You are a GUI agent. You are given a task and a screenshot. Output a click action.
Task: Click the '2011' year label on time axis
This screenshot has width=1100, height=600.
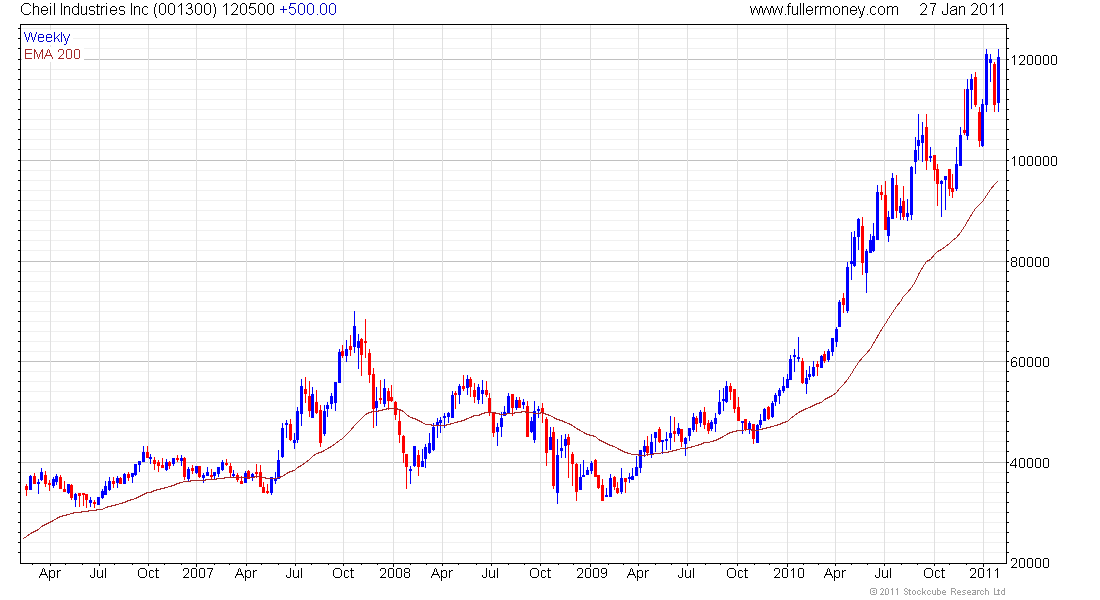(x=985, y=573)
